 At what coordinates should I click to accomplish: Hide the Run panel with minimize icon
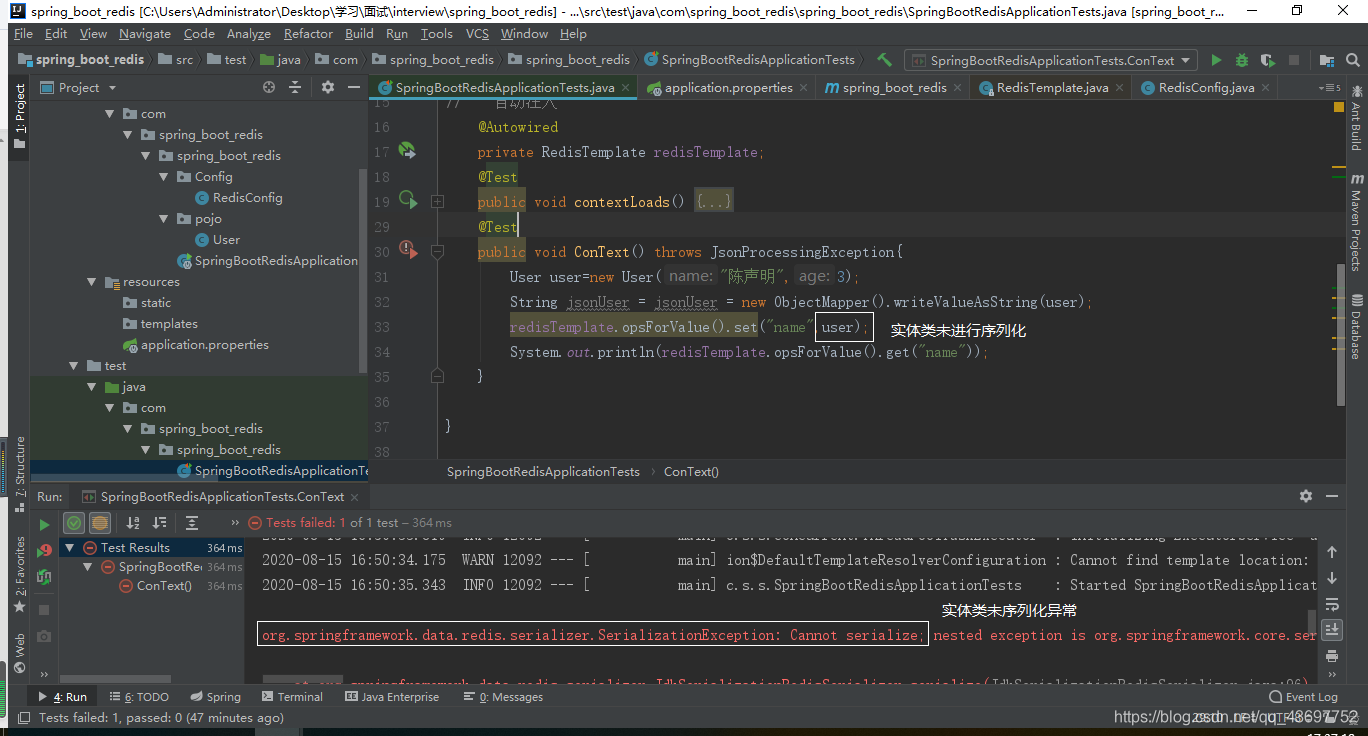click(x=1331, y=496)
